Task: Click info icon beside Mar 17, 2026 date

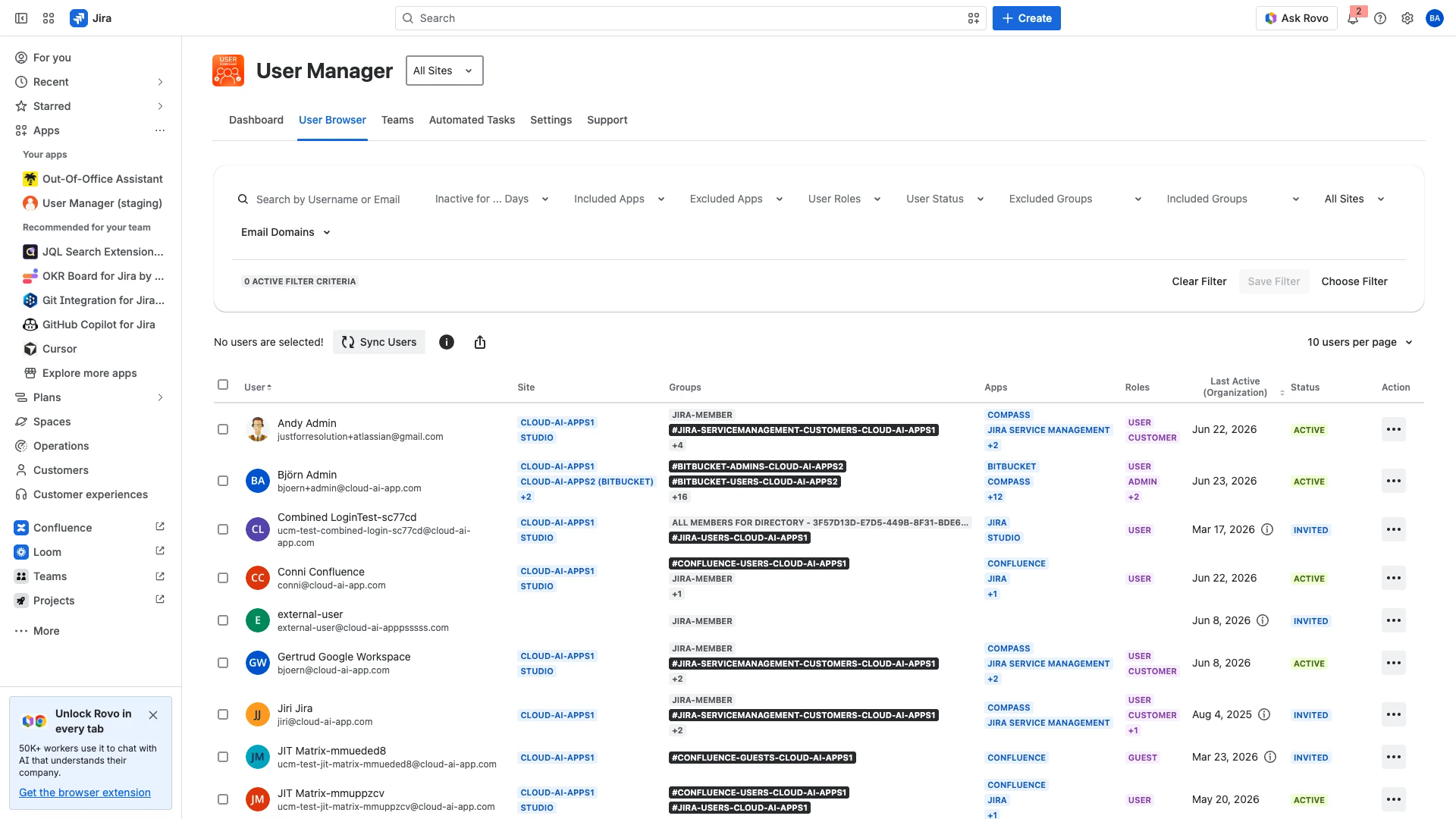Action: pyautogui.click(x=1267, y=529)
